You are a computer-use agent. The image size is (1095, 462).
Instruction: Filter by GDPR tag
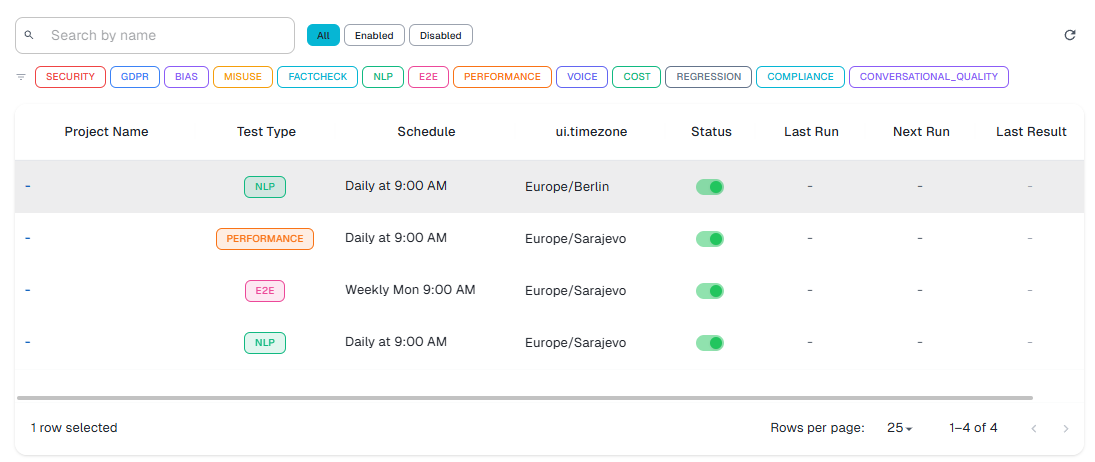click(x=132, y=77)
